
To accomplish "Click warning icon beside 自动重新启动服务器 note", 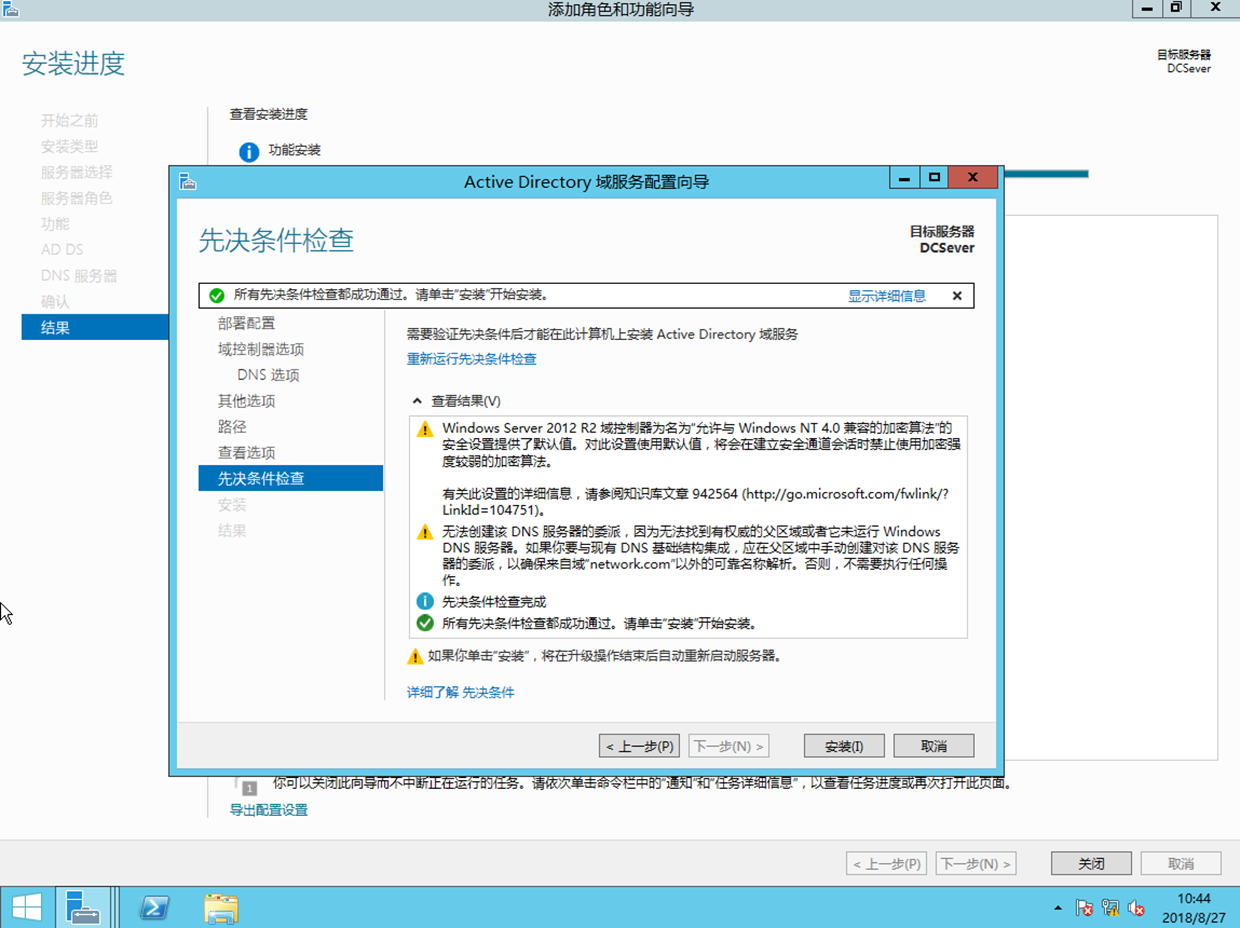I will coord(415,657).
